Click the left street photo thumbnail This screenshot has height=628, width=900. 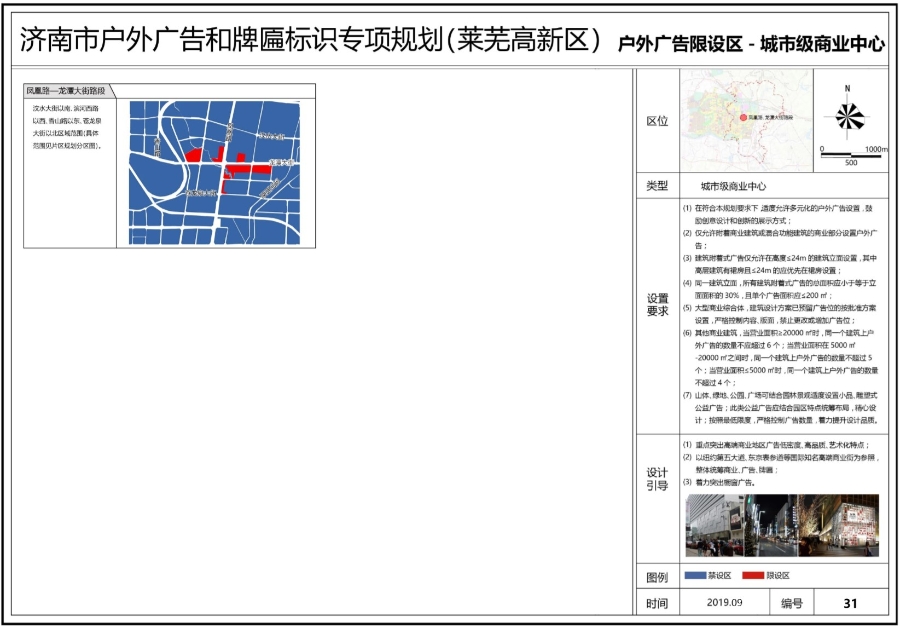(x=718, y=525)
